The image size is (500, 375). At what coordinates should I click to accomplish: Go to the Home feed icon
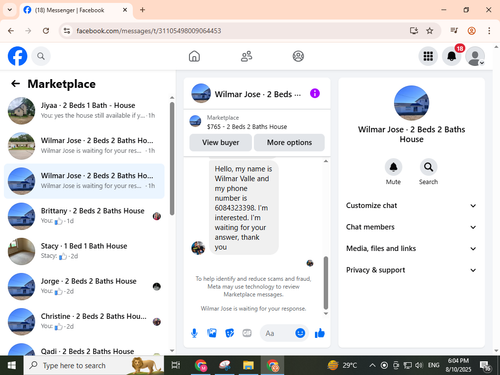tap(194, 56)
